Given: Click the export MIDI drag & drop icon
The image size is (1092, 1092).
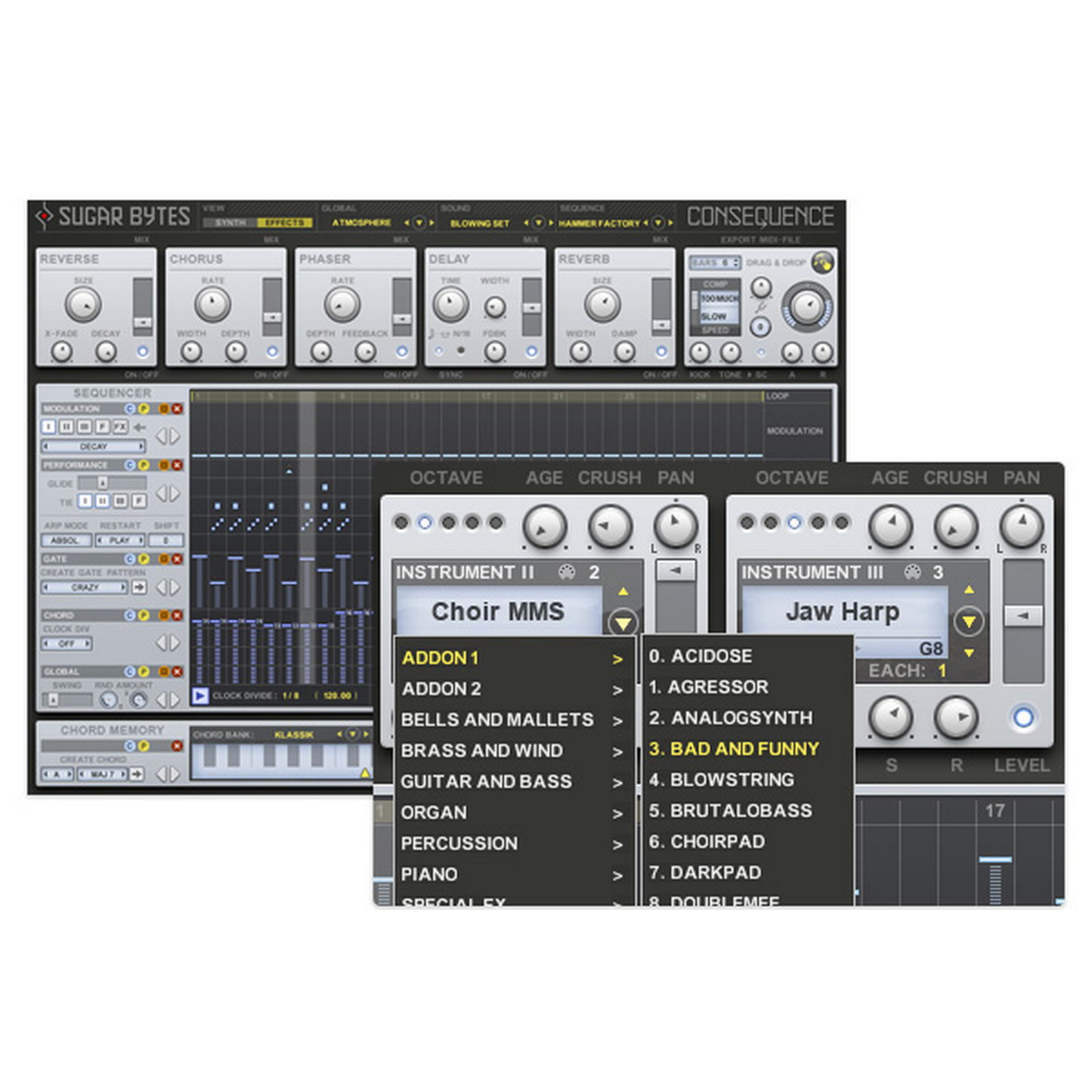Looking at the screenshot, I should [821, 263].
